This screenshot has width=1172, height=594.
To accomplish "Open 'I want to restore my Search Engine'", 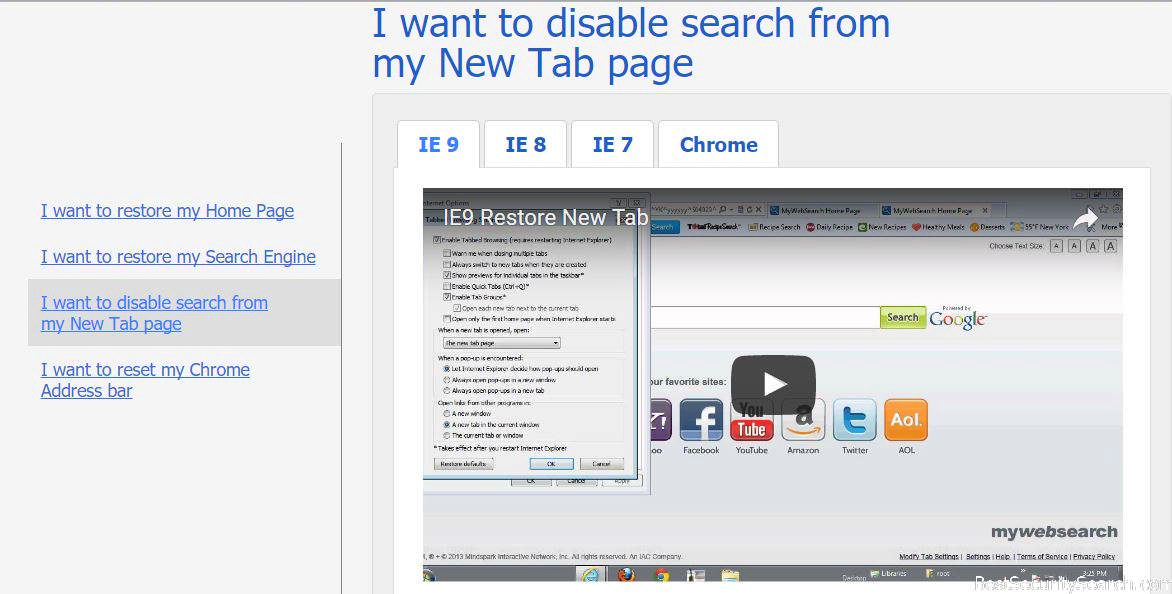I will coord(178,257).
